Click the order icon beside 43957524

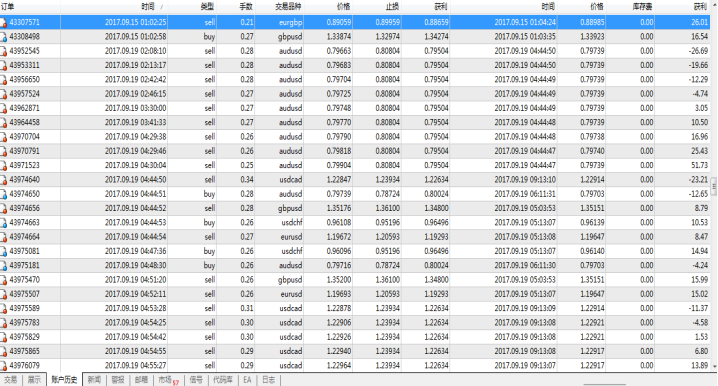3,94
